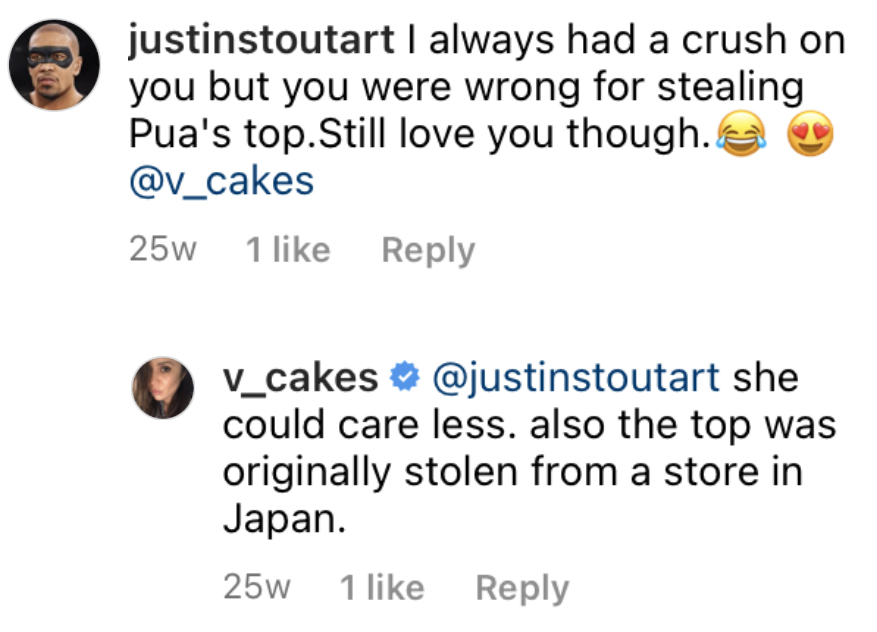Screen dimensions: 877x632
Task: Click the crying-laughing emoji in the first comment
Action: coord(742,134)
